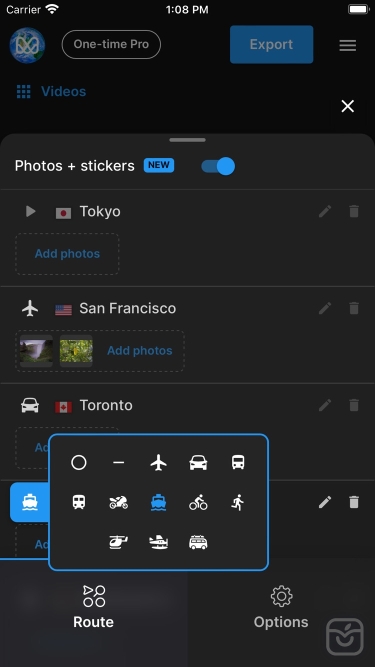Tap the One-time Pro button
This screenshot has height=667, width=375.
[111, 44]
